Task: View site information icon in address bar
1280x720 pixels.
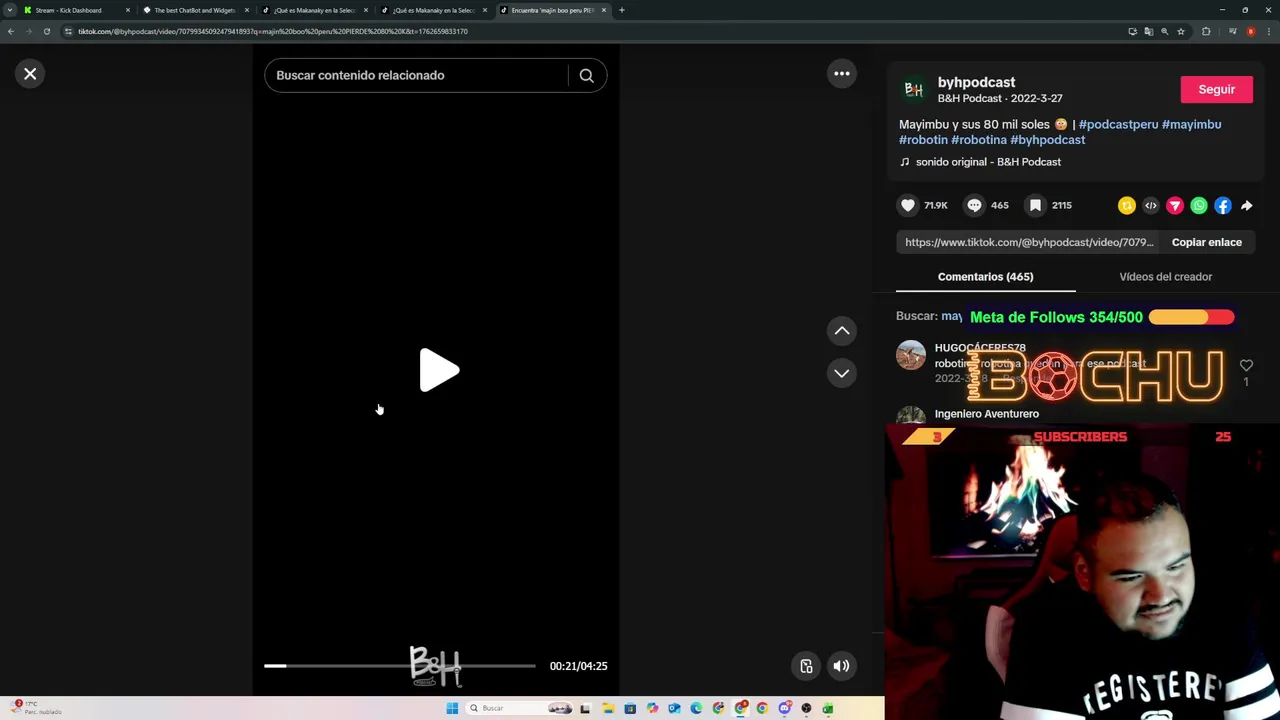Action: 68,31
